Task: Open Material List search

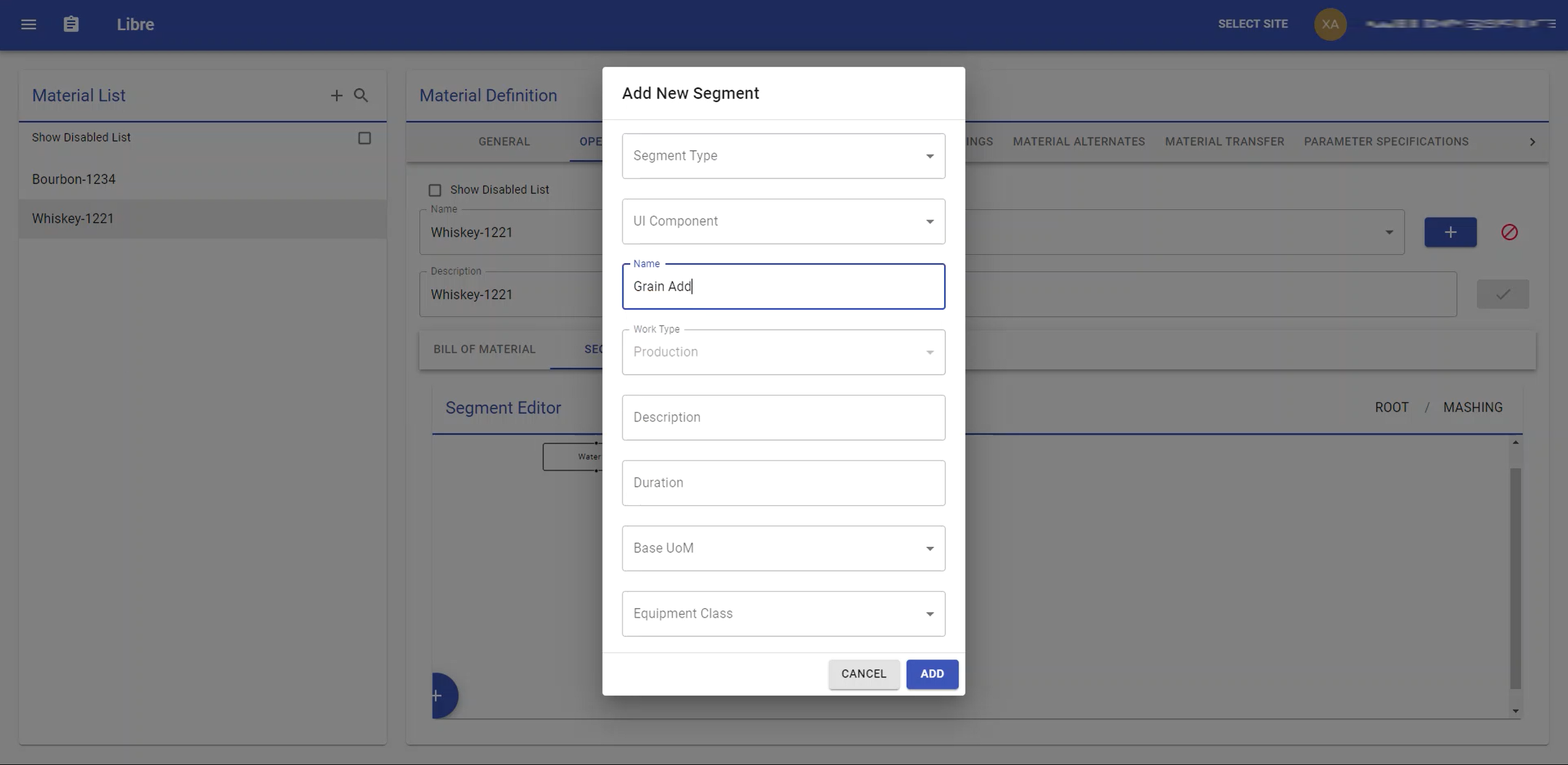Action: (x=361, y=96)
